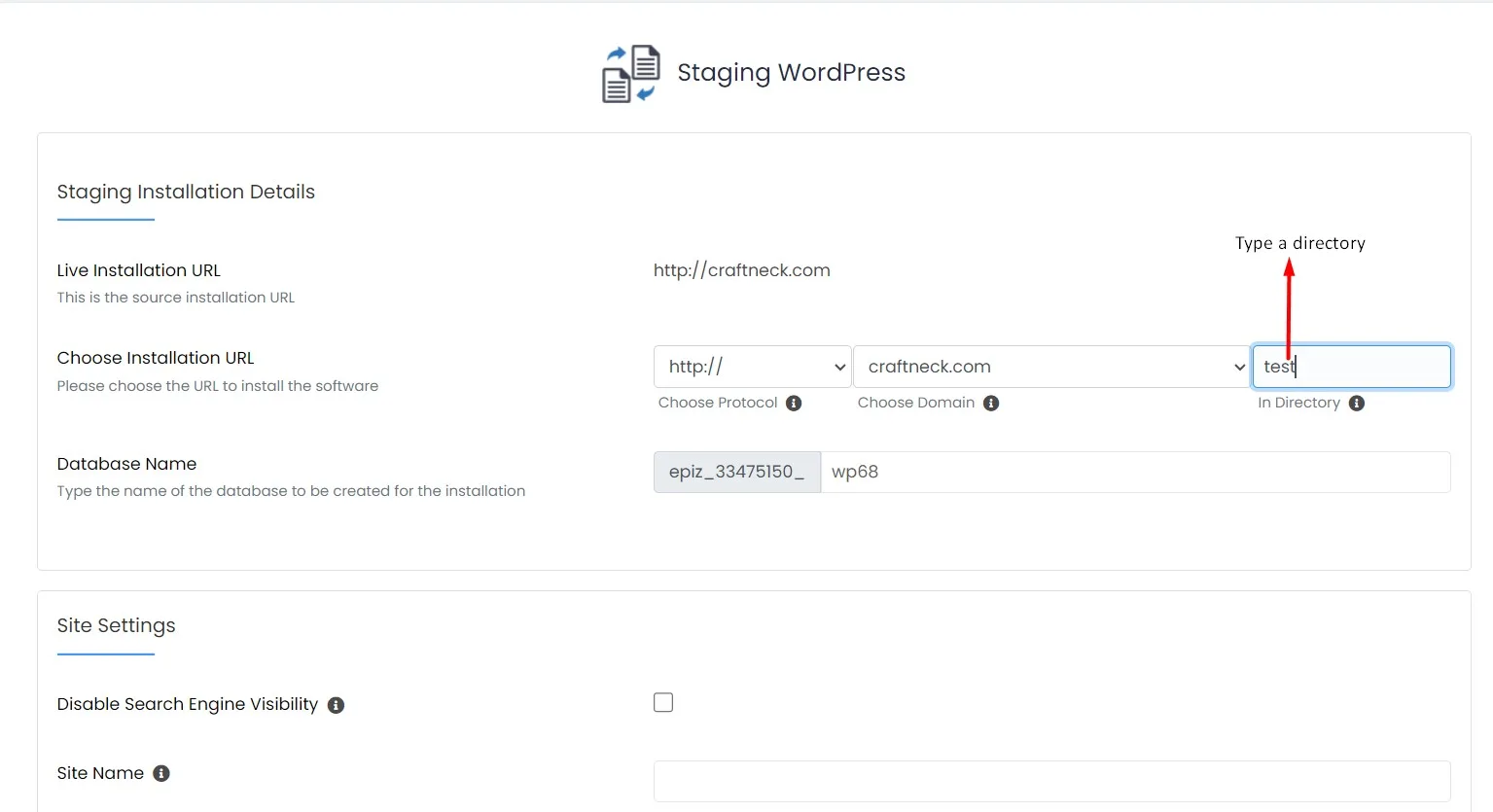Click the Staging WordPress page title
The height and width of the screenshot is (812, 1493).
(x=792, y=73)
